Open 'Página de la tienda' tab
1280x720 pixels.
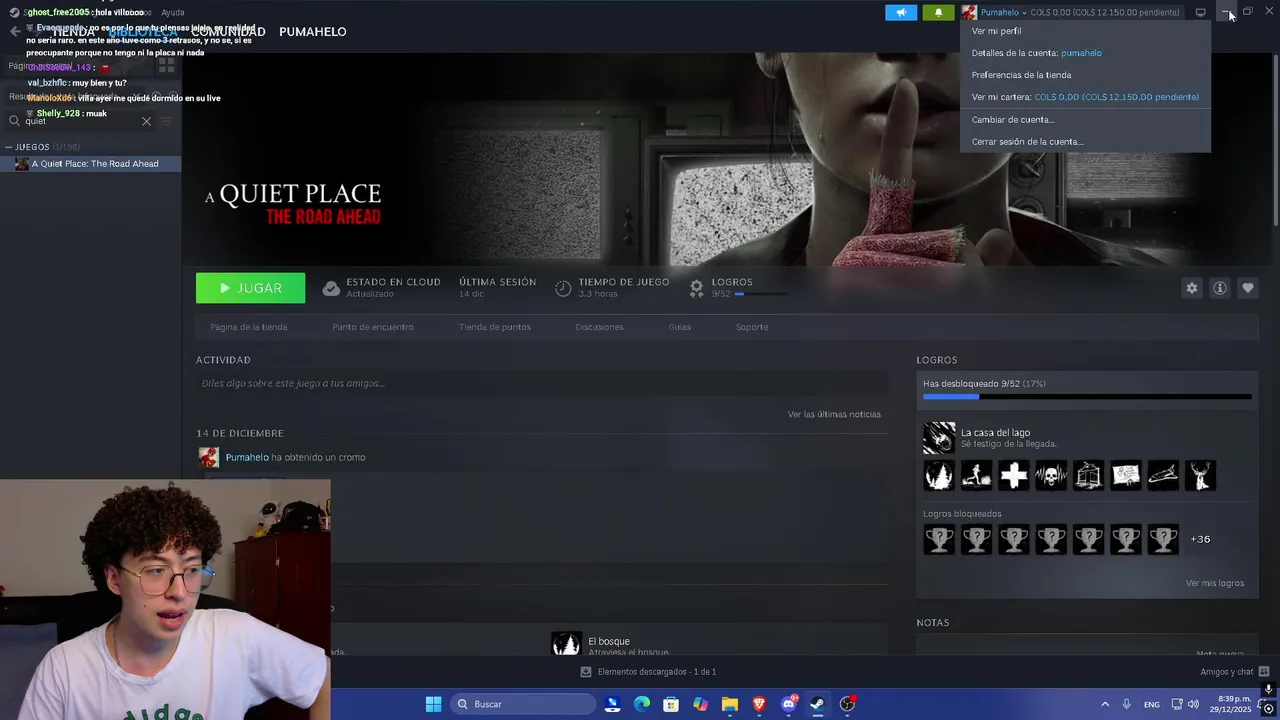[249, 327]
